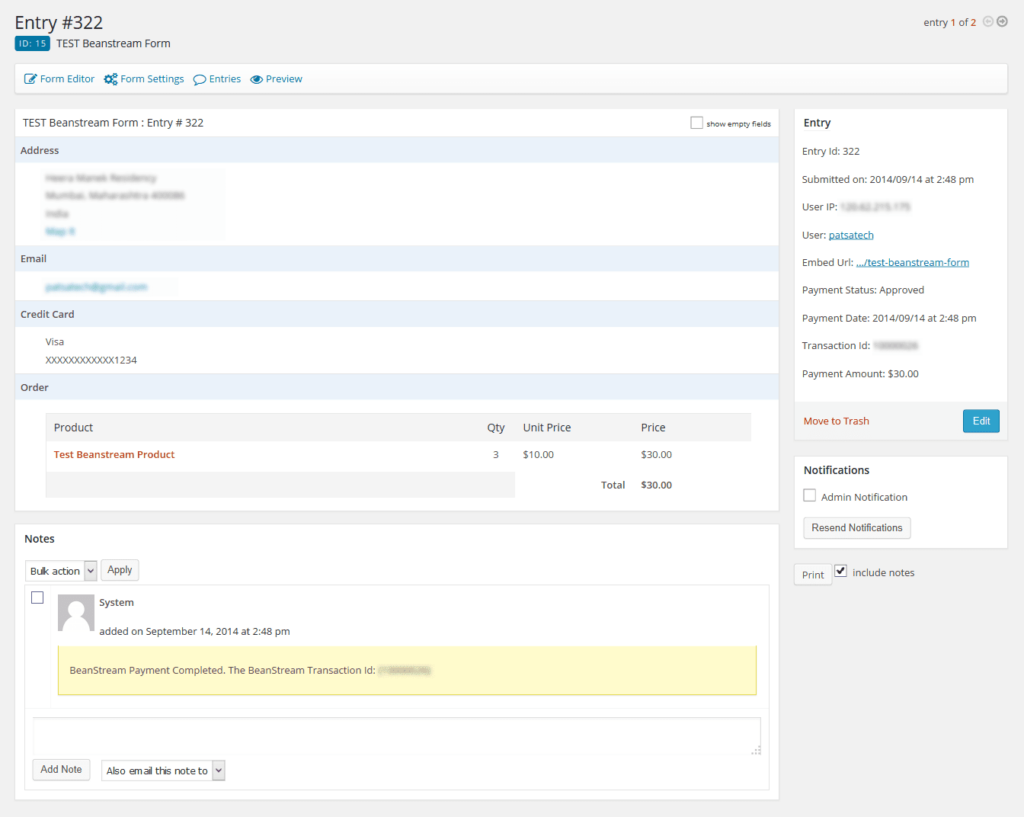This screenshot has width=1024, height=817.
Task: Click the Preview eye icon
Action: click(255, 78)
